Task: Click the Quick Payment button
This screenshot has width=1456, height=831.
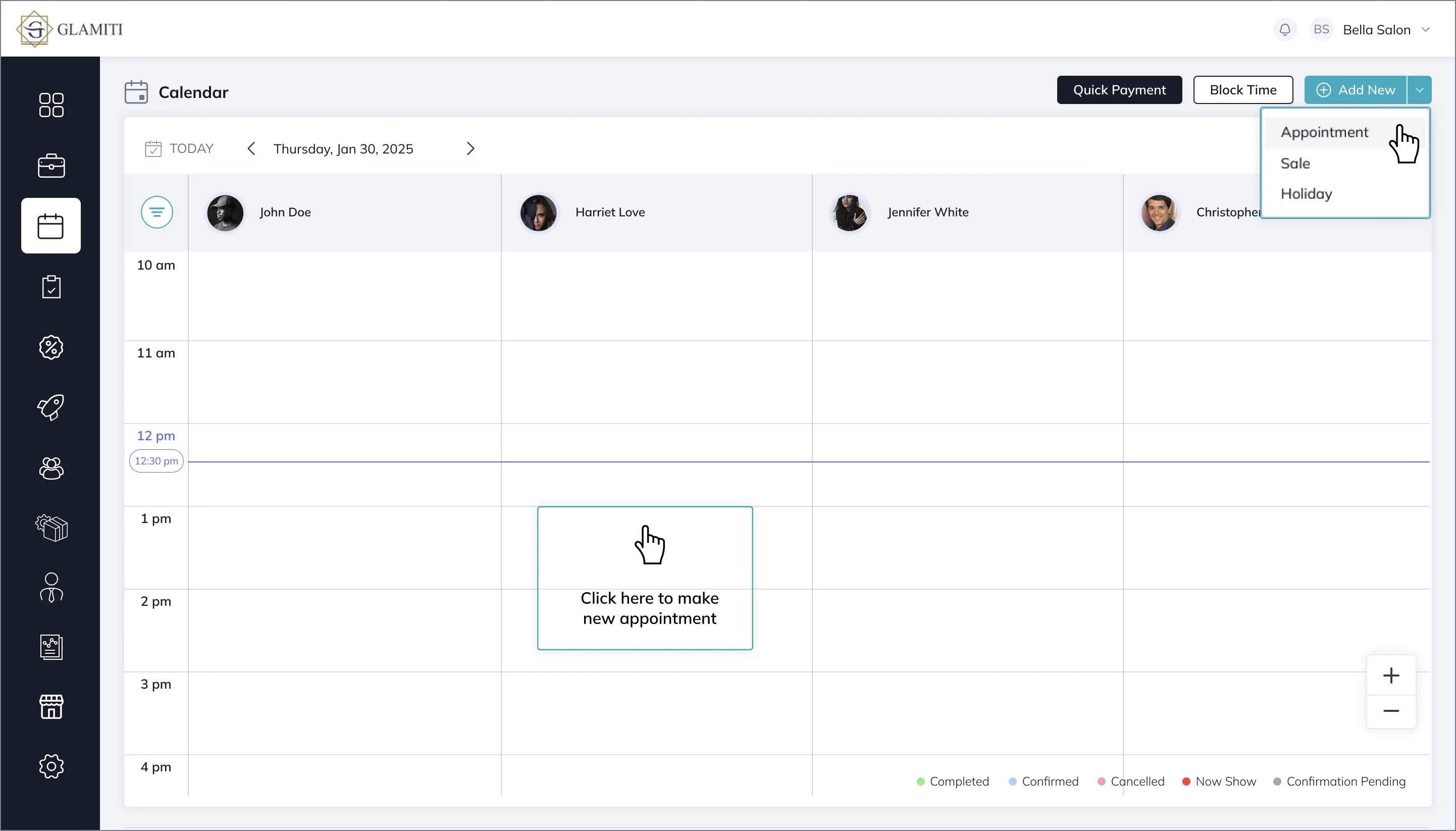Action: tap(1119, 90)
